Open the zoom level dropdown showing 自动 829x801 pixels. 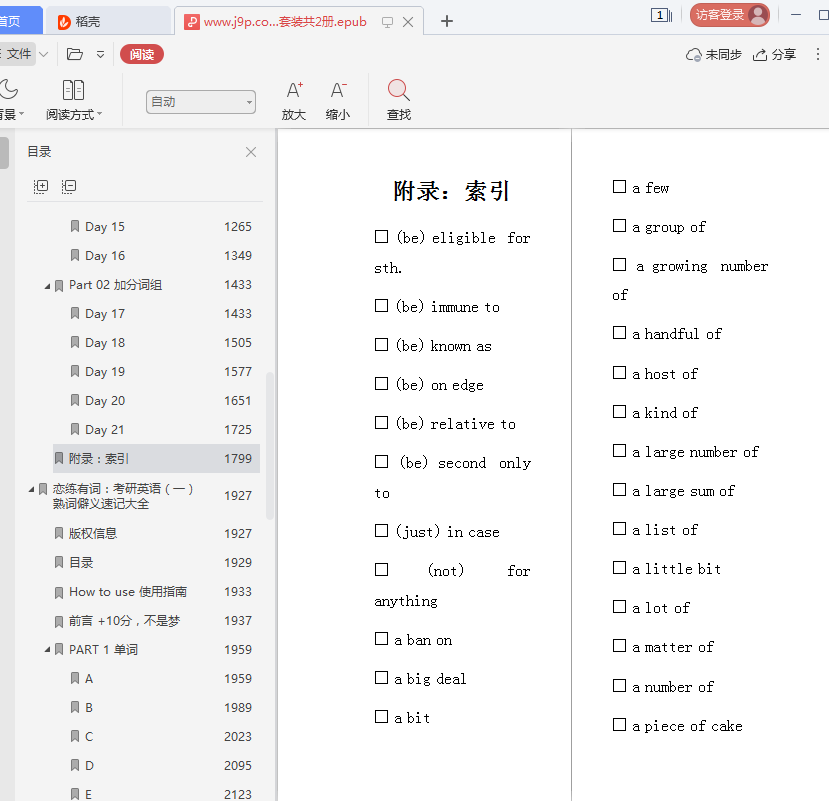click(x=201, y=102)
